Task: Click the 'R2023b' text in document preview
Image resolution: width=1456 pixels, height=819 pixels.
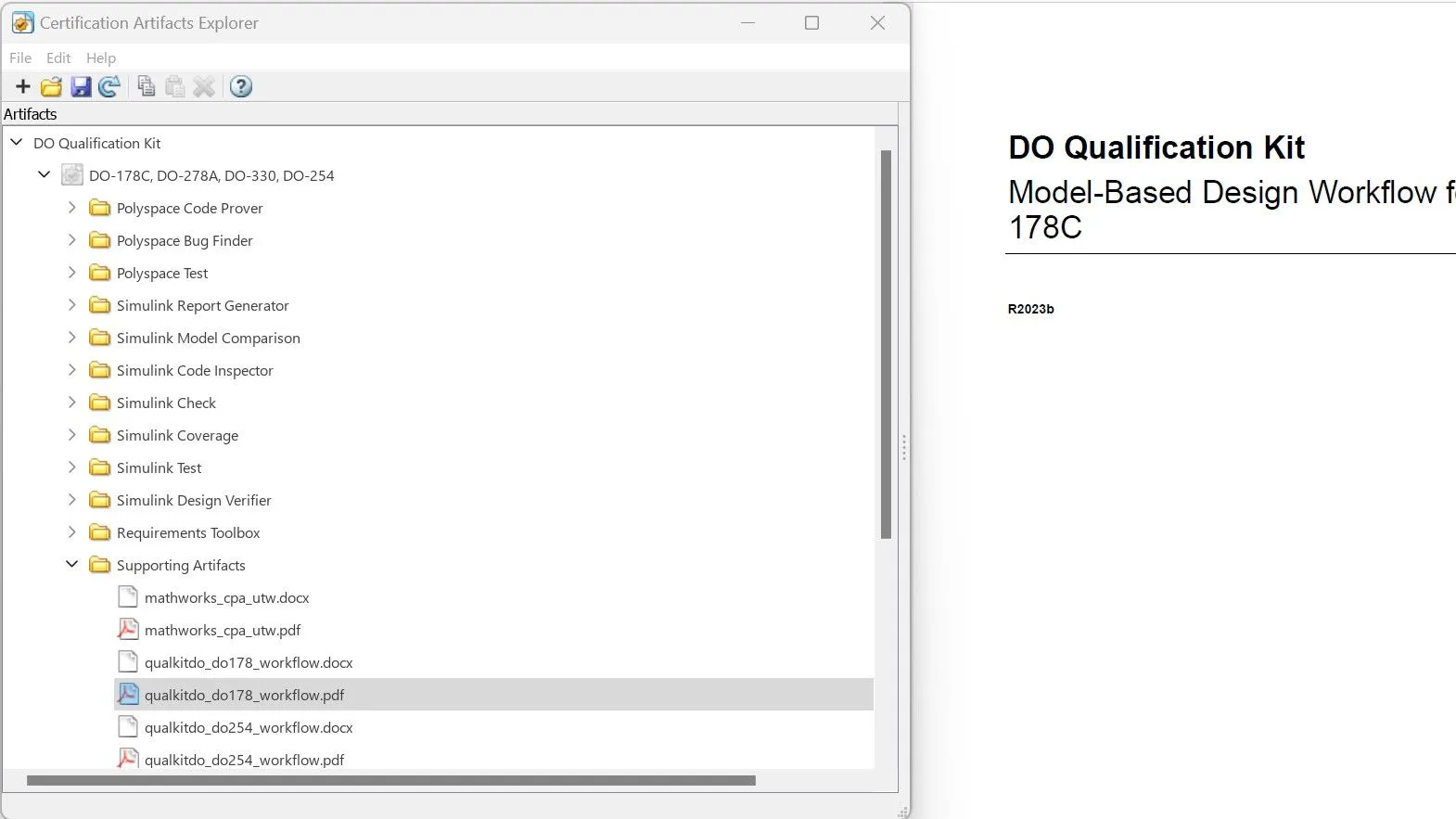Action: [x=1031, y=309]
